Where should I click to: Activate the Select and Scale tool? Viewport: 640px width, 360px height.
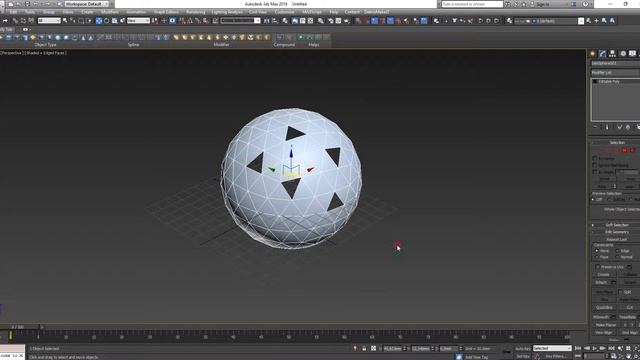(115, 20)
